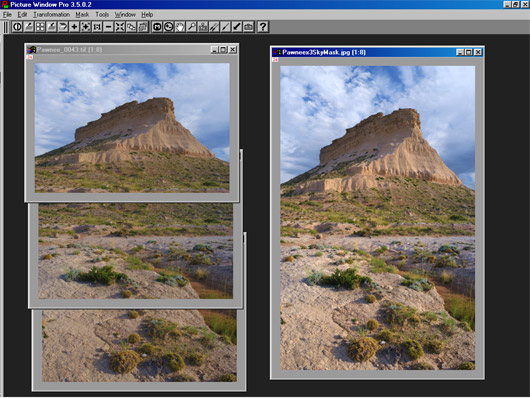
Task: Select the four-squares grid toolbar icon
Action: (40, 27)
